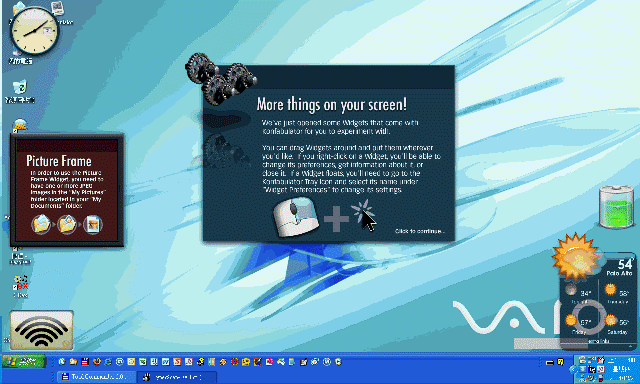Collapse the weather widget forecast arrow
This screenshot has width=640, height=384.
631,346
